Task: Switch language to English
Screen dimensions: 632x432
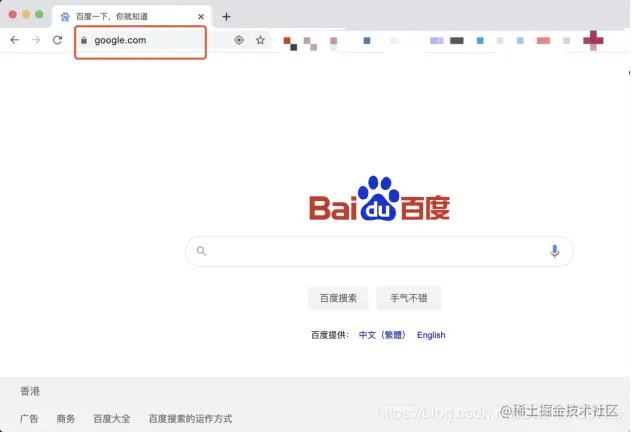Action: tap(431, 335)
